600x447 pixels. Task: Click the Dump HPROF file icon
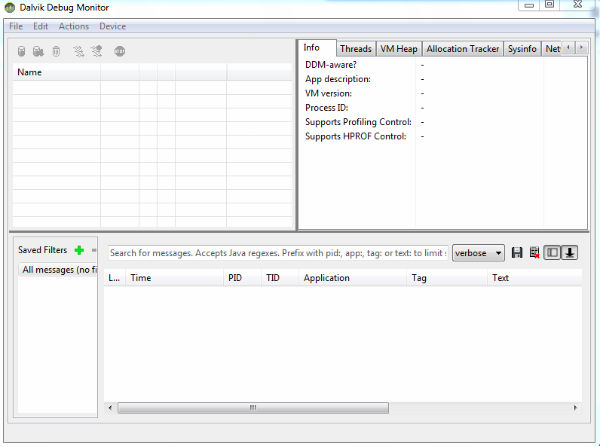(x=38, y=51)
